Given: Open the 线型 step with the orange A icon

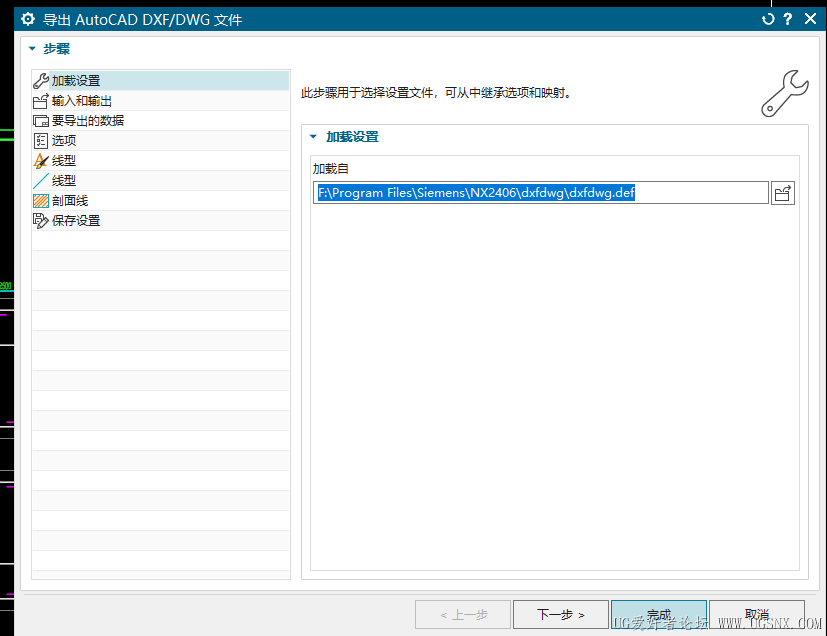Looking at the screenshot, I should [x=160, y=161].
